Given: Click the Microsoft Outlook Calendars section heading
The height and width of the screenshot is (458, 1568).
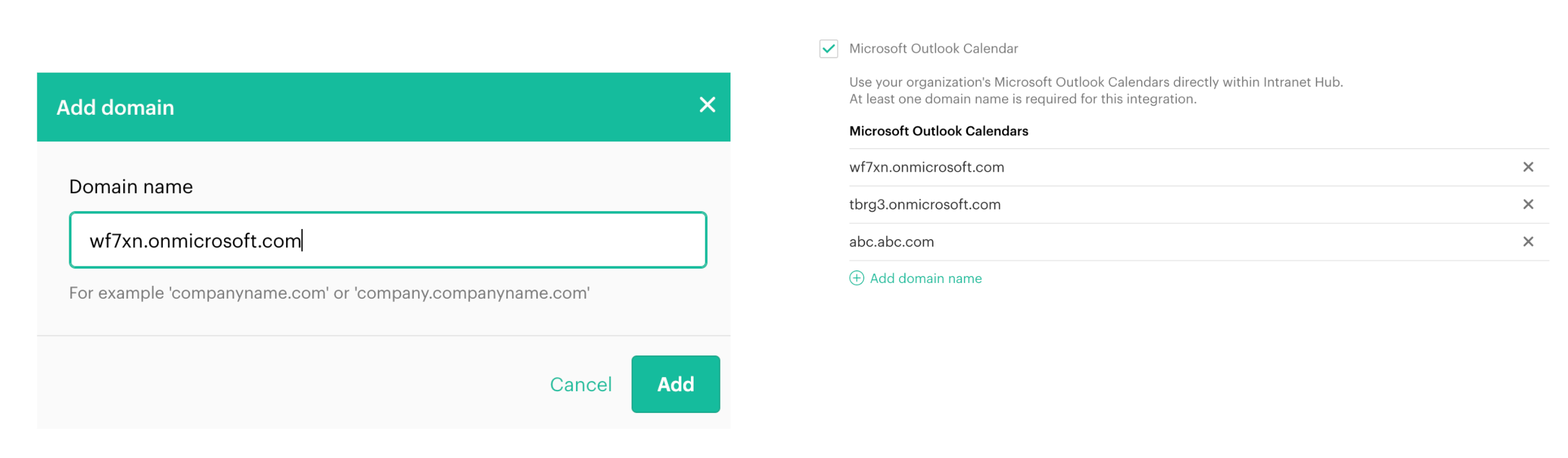Looking at the screenshot, I should point(938,131).
